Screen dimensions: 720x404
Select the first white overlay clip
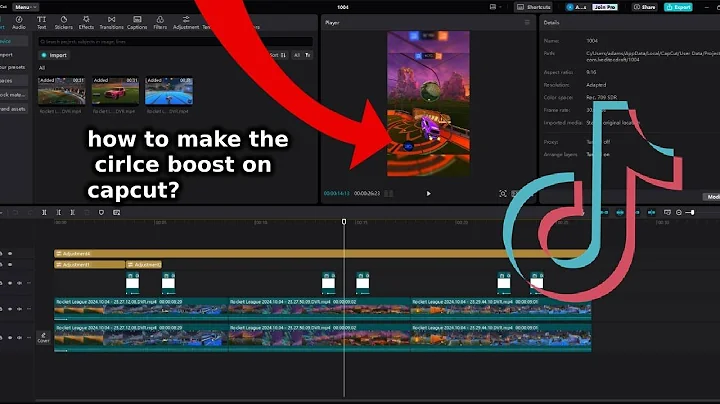(133, 283)
